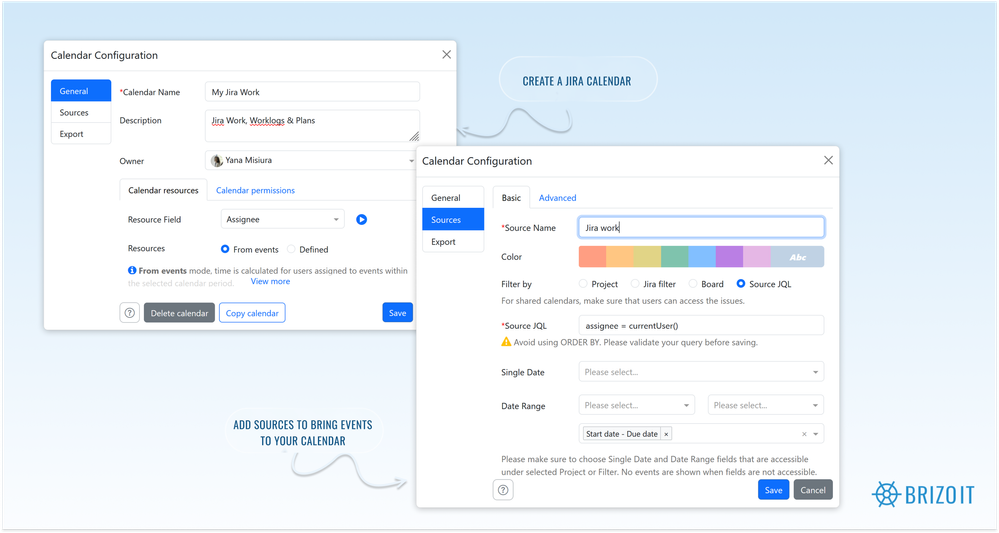
Task: Open help icon in left Calendar Configuration dialog
Action: click(129, 313)
